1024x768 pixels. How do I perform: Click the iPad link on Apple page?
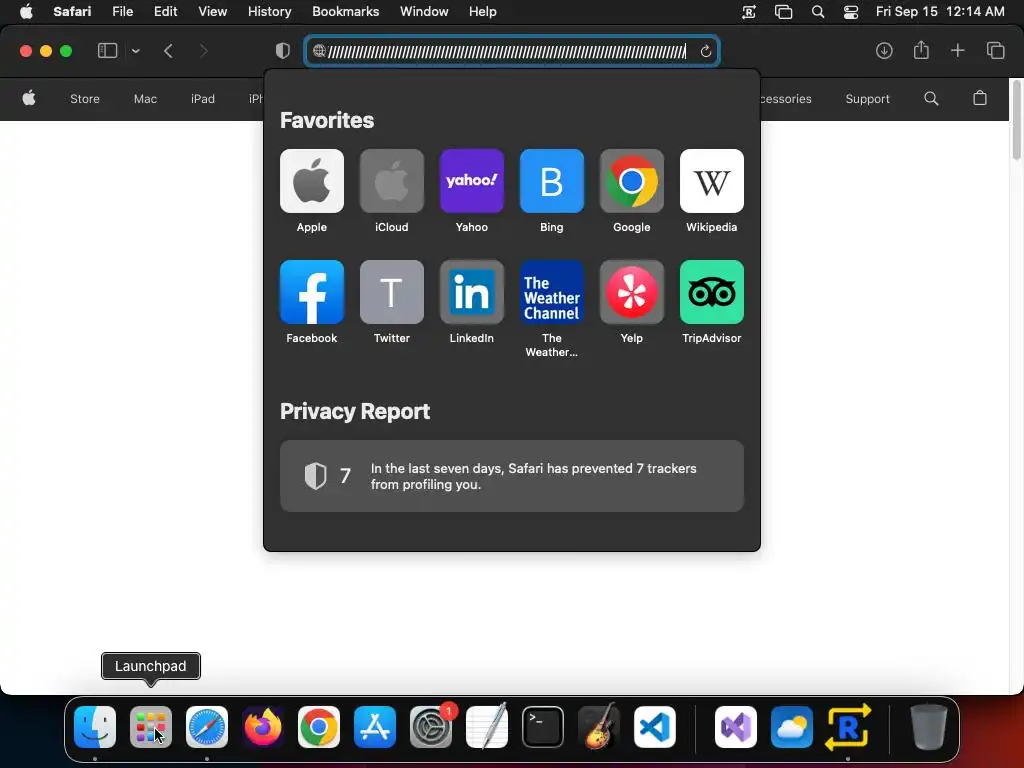click(202, 99)
